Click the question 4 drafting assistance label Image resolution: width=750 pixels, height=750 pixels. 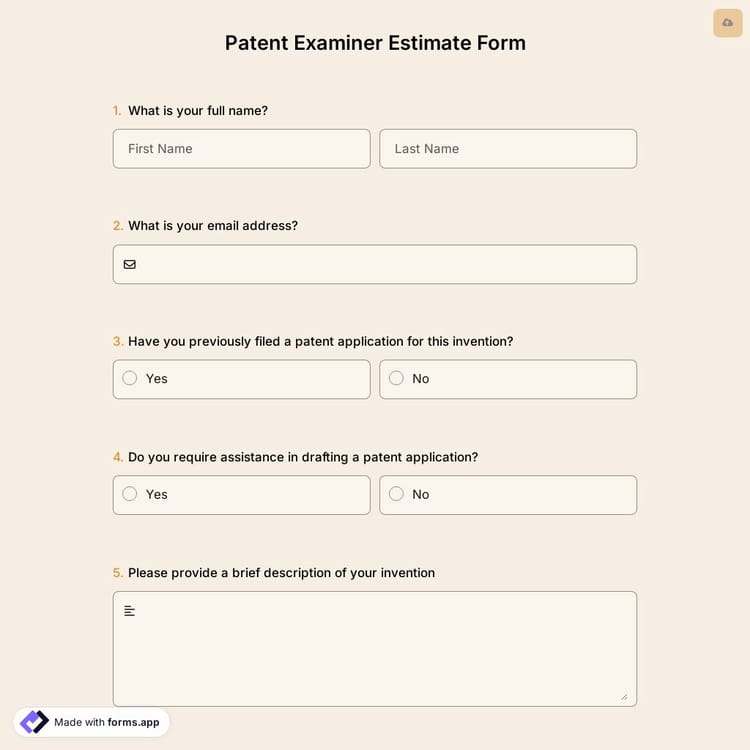pos(302,457)
